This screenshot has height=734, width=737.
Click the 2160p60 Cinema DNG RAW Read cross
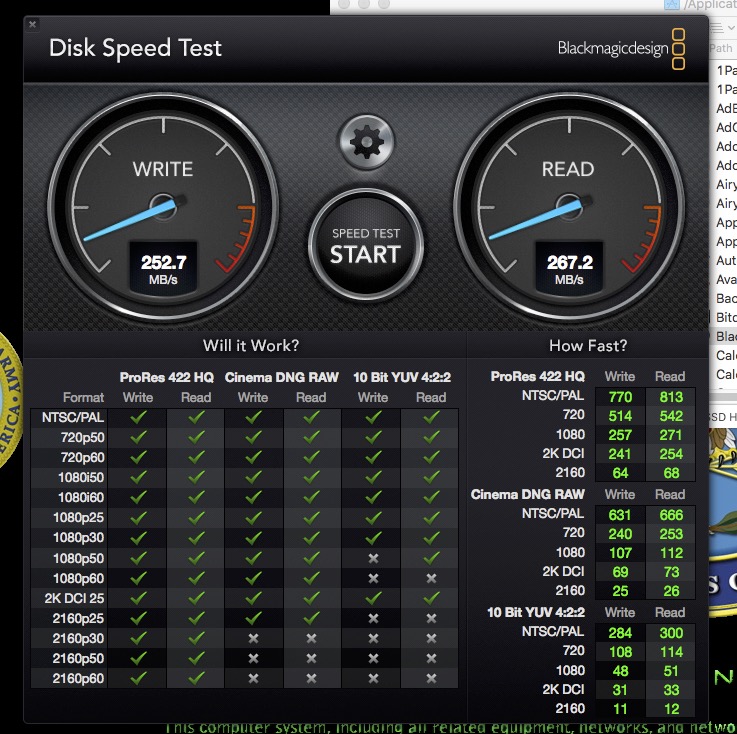click(x=311, y=678)
